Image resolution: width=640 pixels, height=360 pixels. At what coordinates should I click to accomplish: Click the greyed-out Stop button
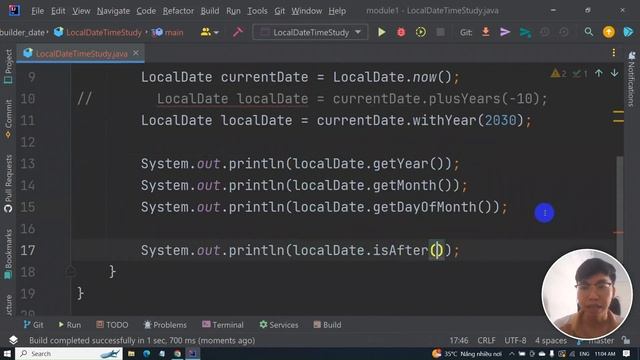(x=440, y=32)
